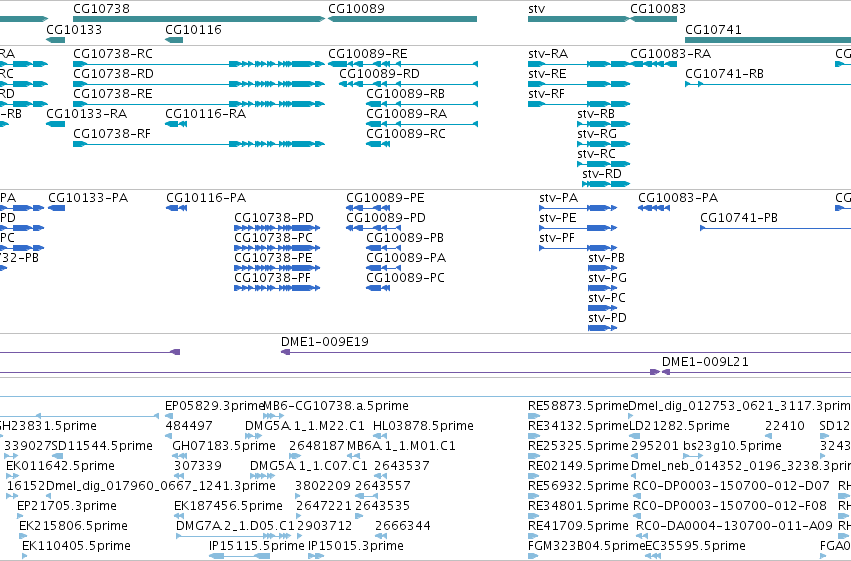Select protein CG10089-PC label
Viewport: 851px width, 561px height.
[x=405, y=277]
